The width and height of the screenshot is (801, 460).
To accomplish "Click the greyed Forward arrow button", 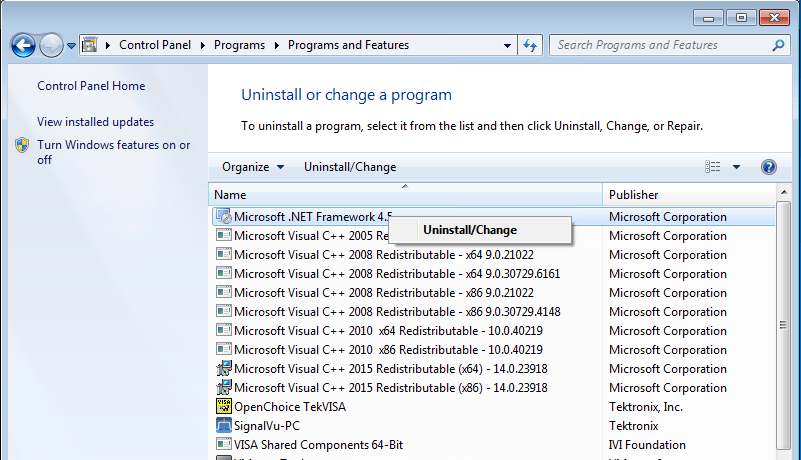I will [x=51, y=45].
